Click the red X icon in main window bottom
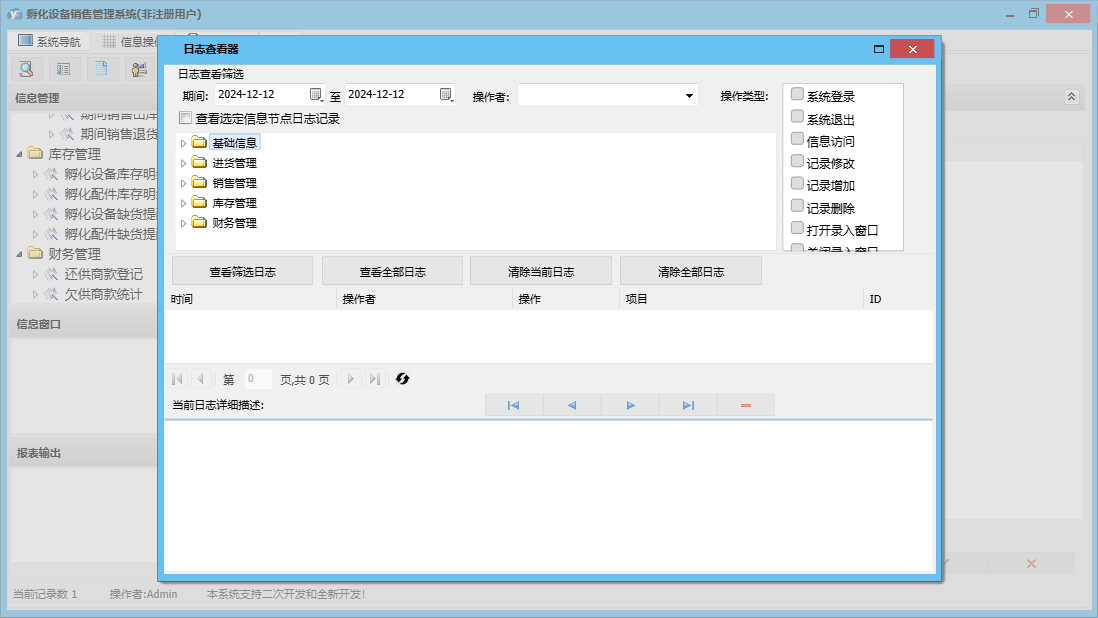The image size is (1098, 618). click(1031, 563)
